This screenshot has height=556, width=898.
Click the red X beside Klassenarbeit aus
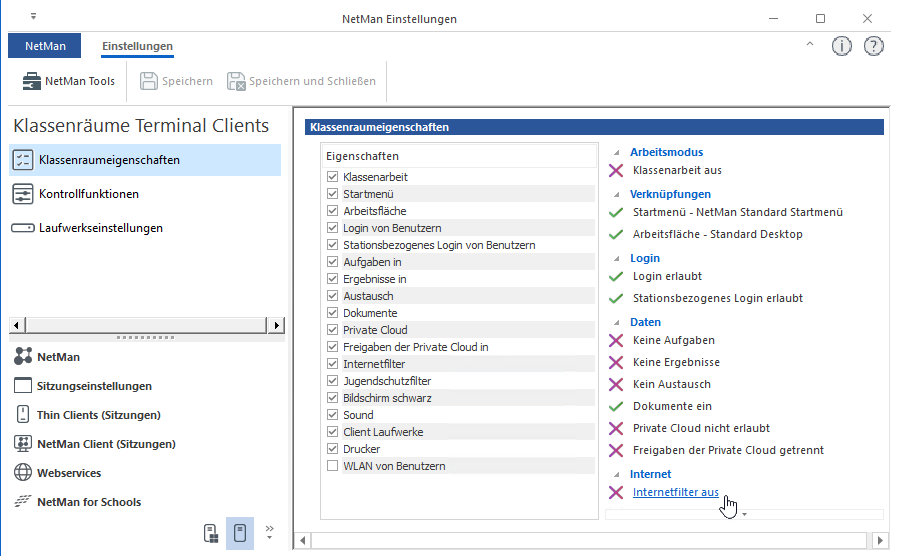click(x=616, y=171)
